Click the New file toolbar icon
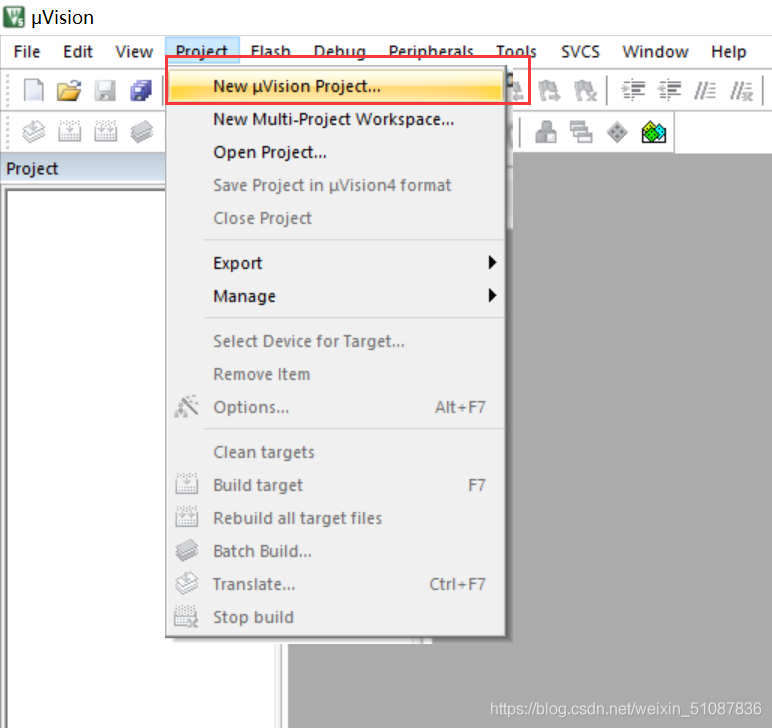The height and width of the screenshot is (728, 772). click(x=33, y=91)
